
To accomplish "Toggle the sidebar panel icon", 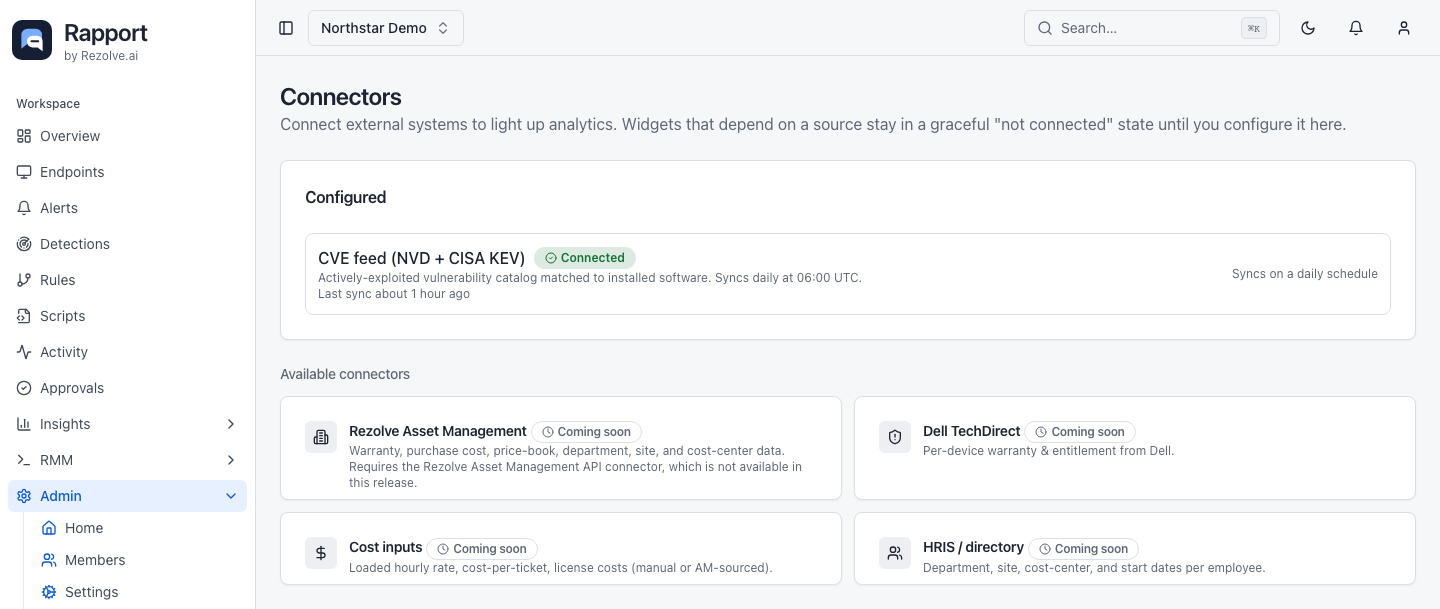I will tap(286, 28).
